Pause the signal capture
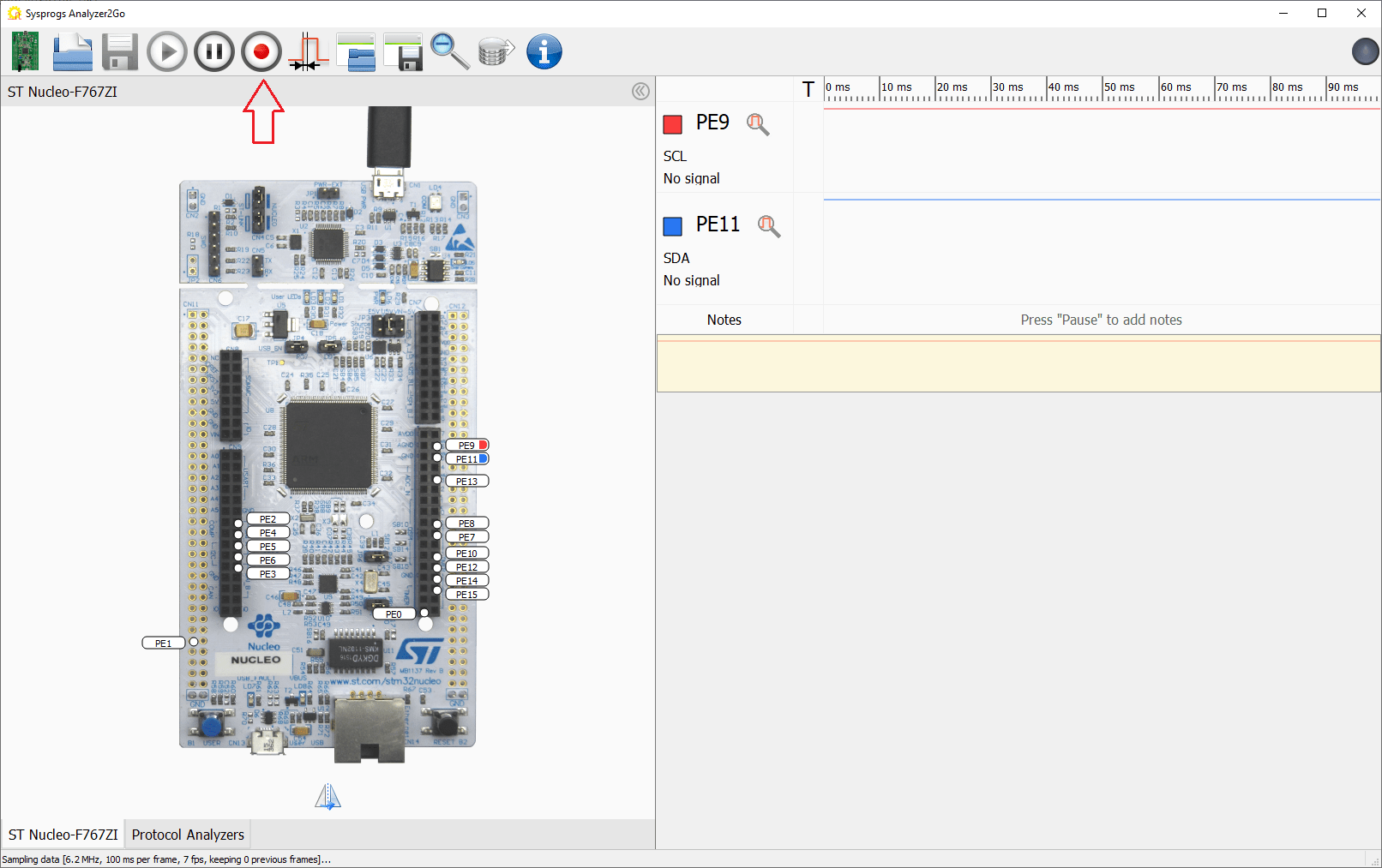The image size is (1382, 868). pyautogui.click(x=214, y=51)
